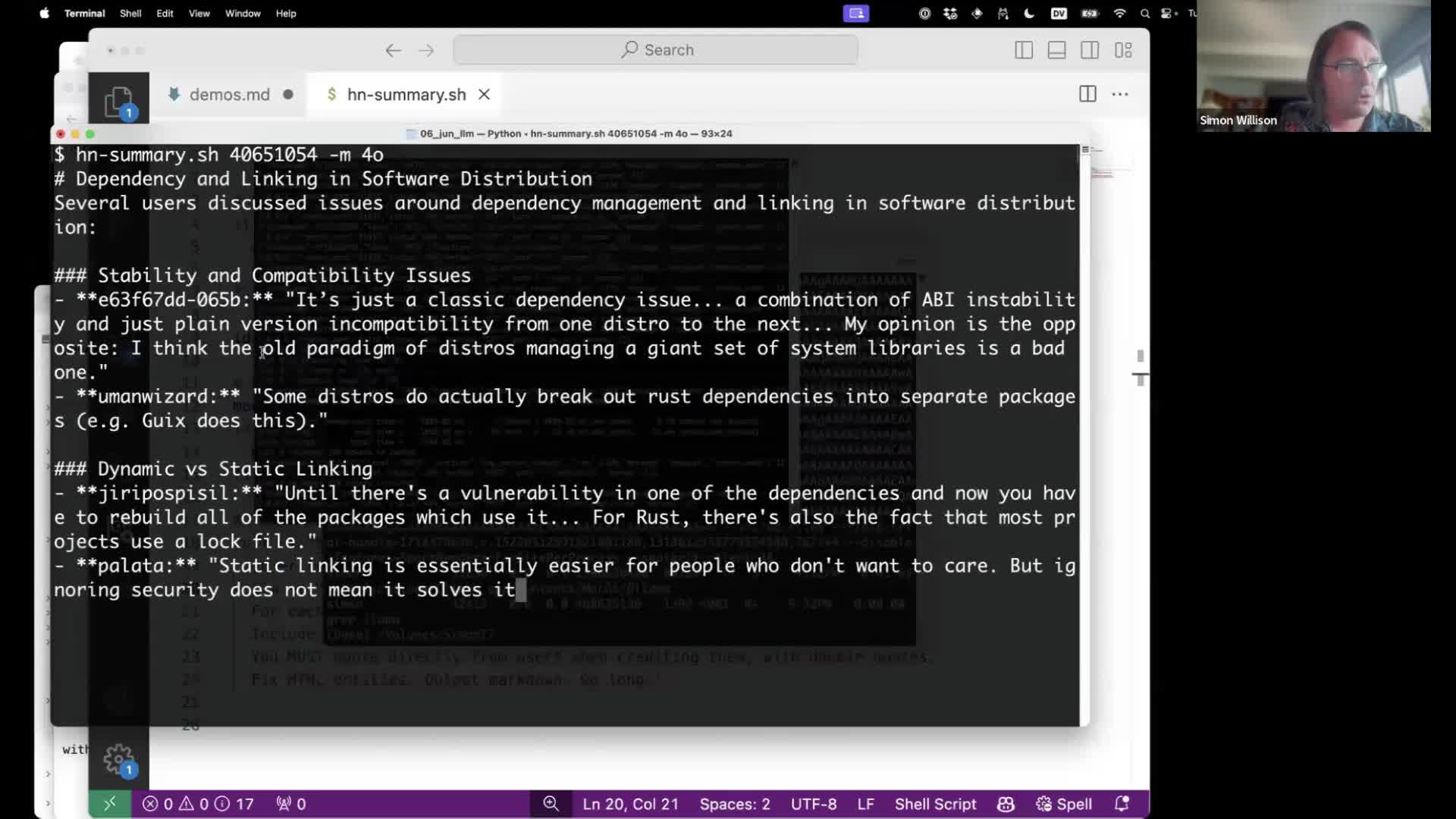The image size is (1456, 819).
Task: Close the hn-summary.sh tab
Action: pyautogui.click(x=484, y=94)
